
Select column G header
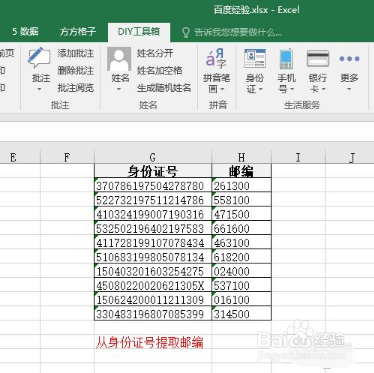point(153,157)
